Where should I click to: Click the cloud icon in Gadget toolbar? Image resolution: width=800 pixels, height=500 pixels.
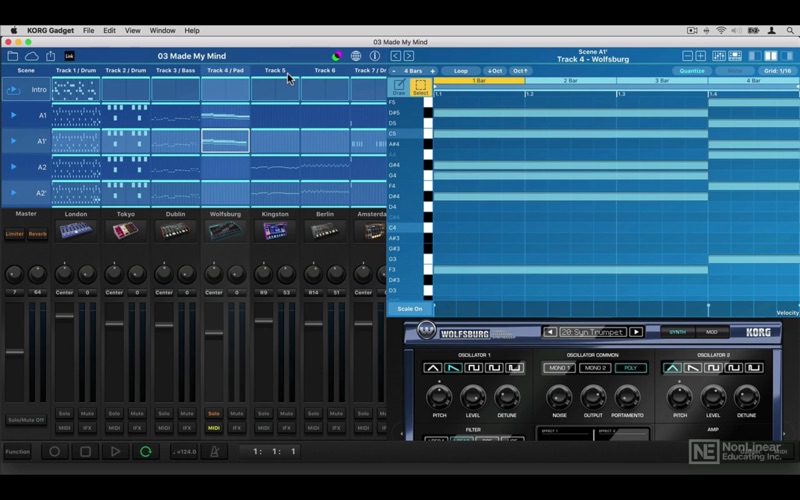tap(32, 56)
